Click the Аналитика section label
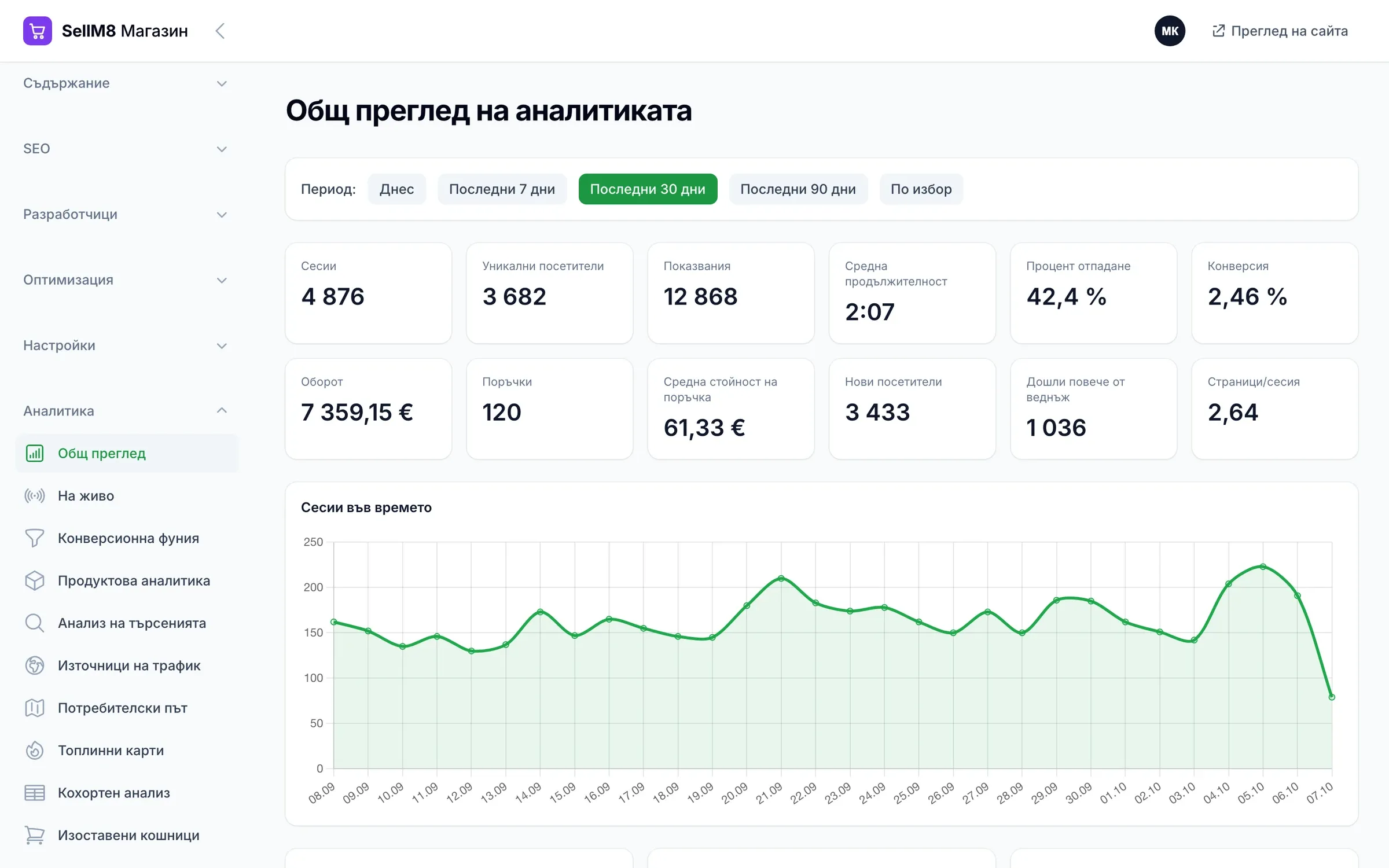 (x=58, y=411)
